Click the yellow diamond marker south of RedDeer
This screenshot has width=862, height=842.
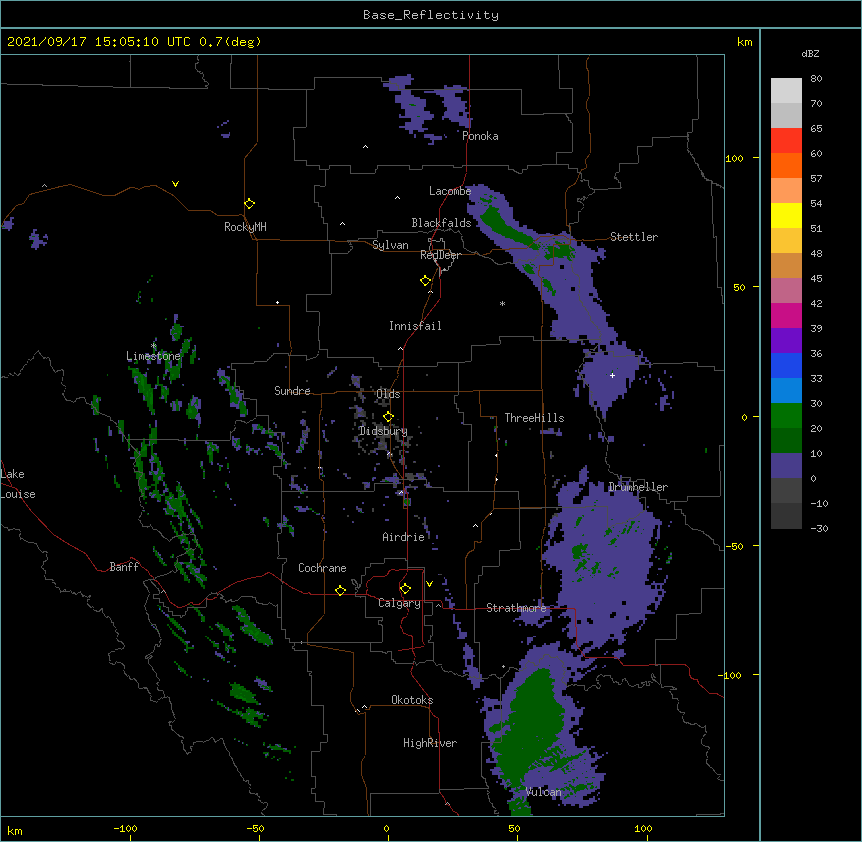click(x=425, y=281)
